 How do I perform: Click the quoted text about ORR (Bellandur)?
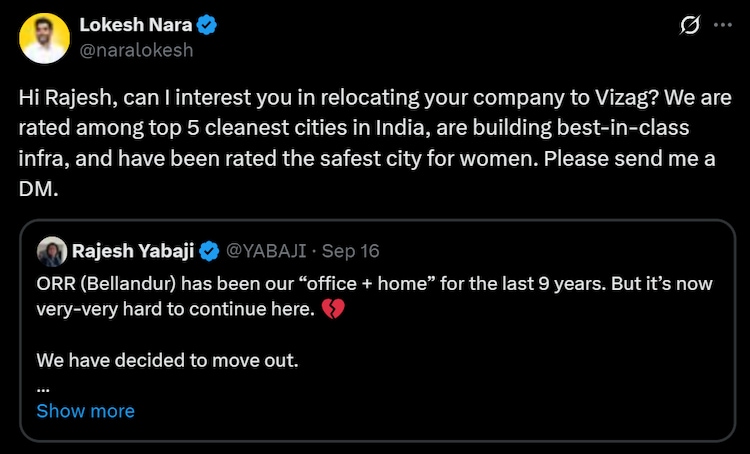pyautogui.click(x=370, y=284)
